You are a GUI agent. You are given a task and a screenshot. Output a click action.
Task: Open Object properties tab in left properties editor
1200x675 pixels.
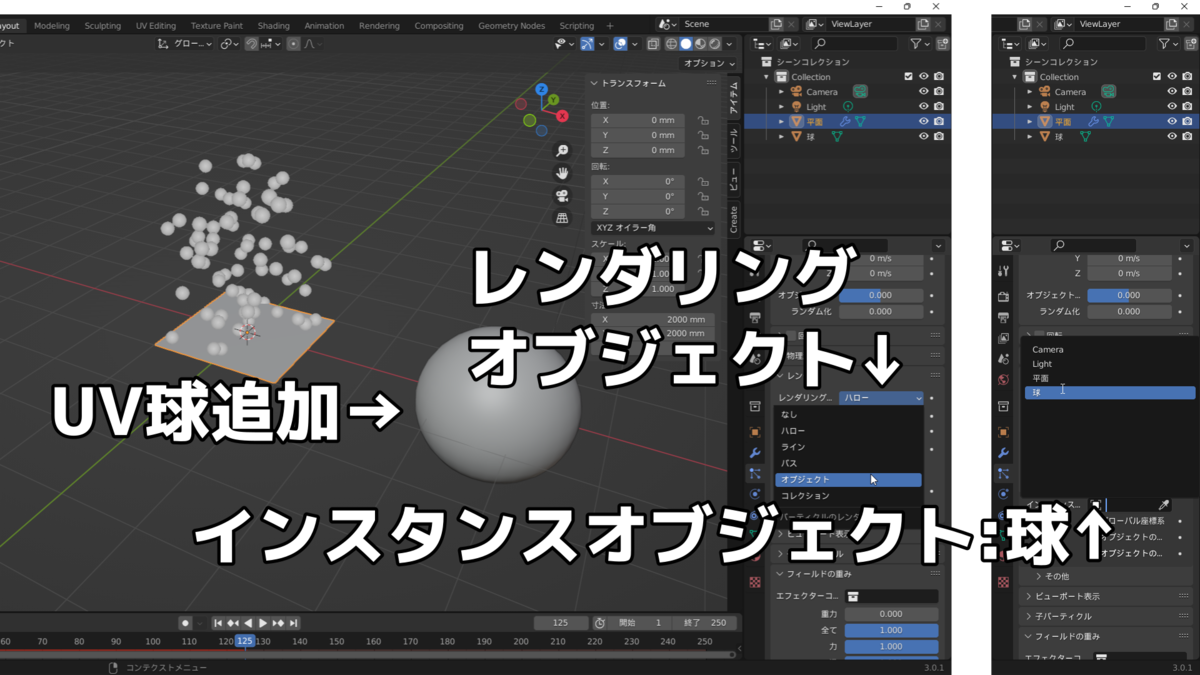click(x=755, y=432)
